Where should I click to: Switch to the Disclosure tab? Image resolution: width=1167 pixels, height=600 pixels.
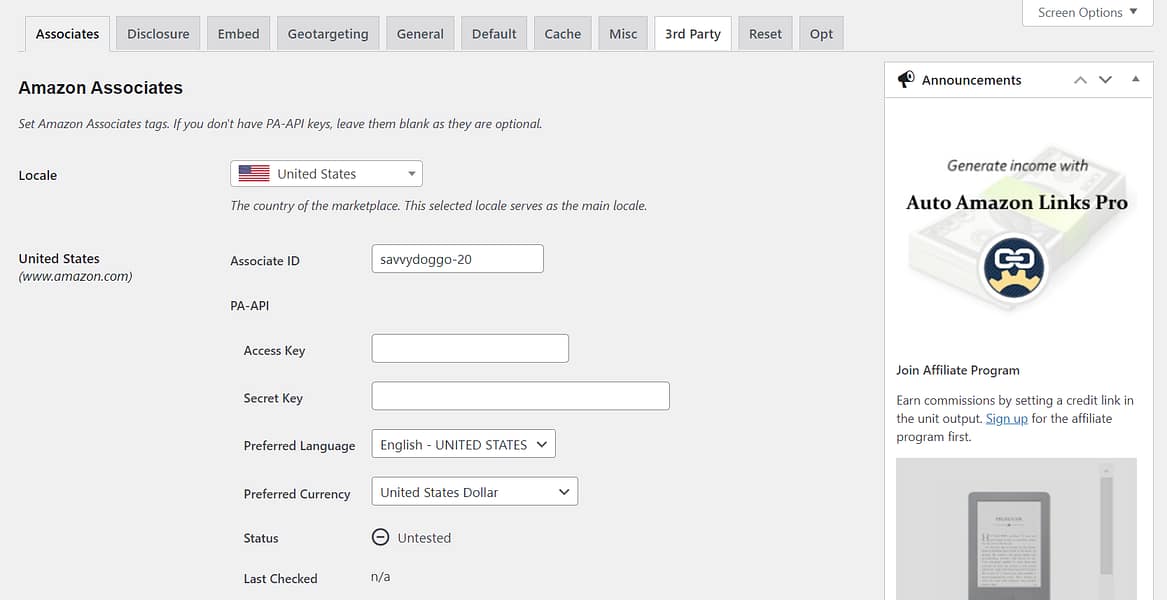[x=157, y=33]
